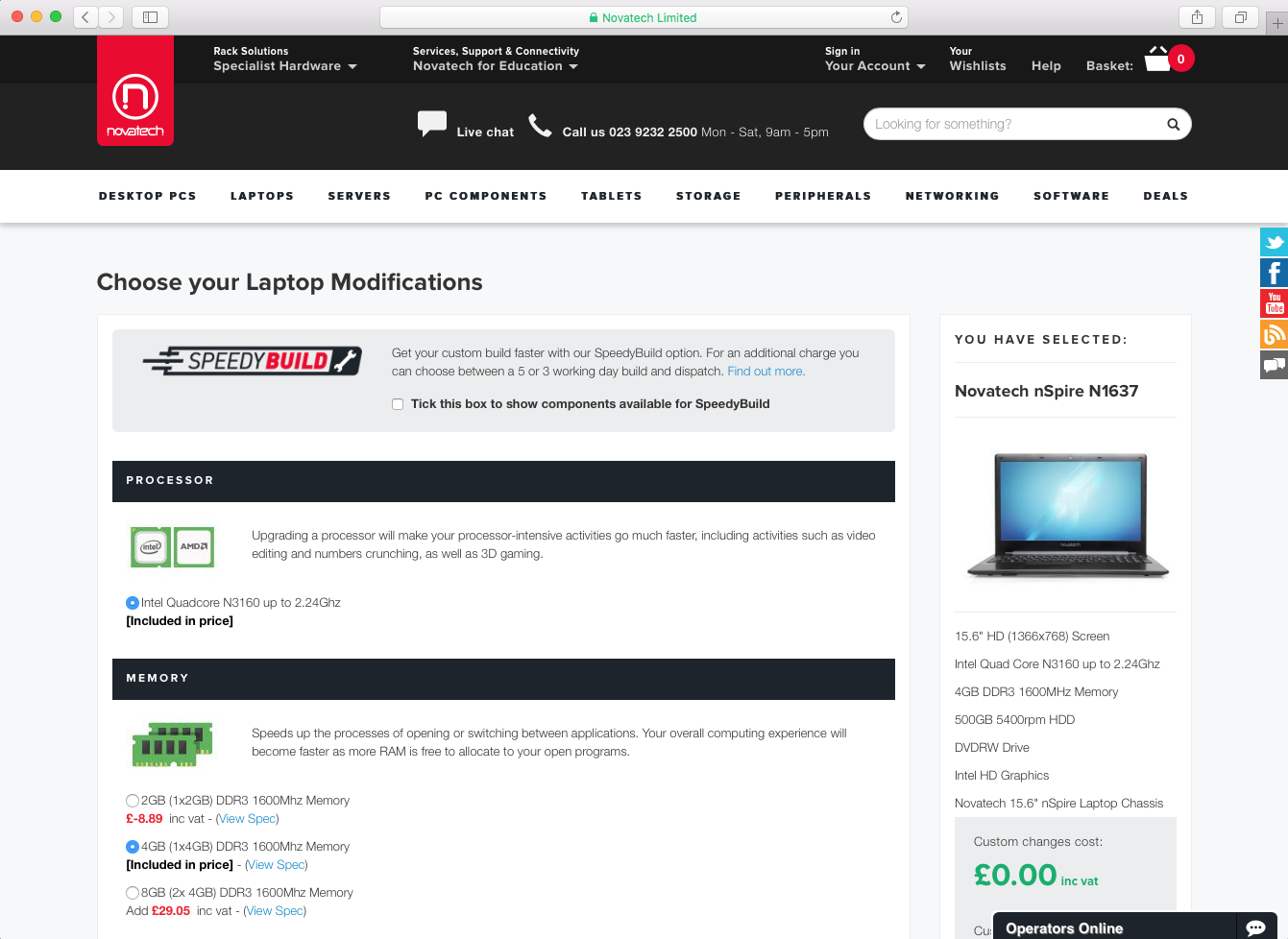This screenshot has height=939, width=1288.
Task: Click Live chat text link
Action: pos(485,132)
